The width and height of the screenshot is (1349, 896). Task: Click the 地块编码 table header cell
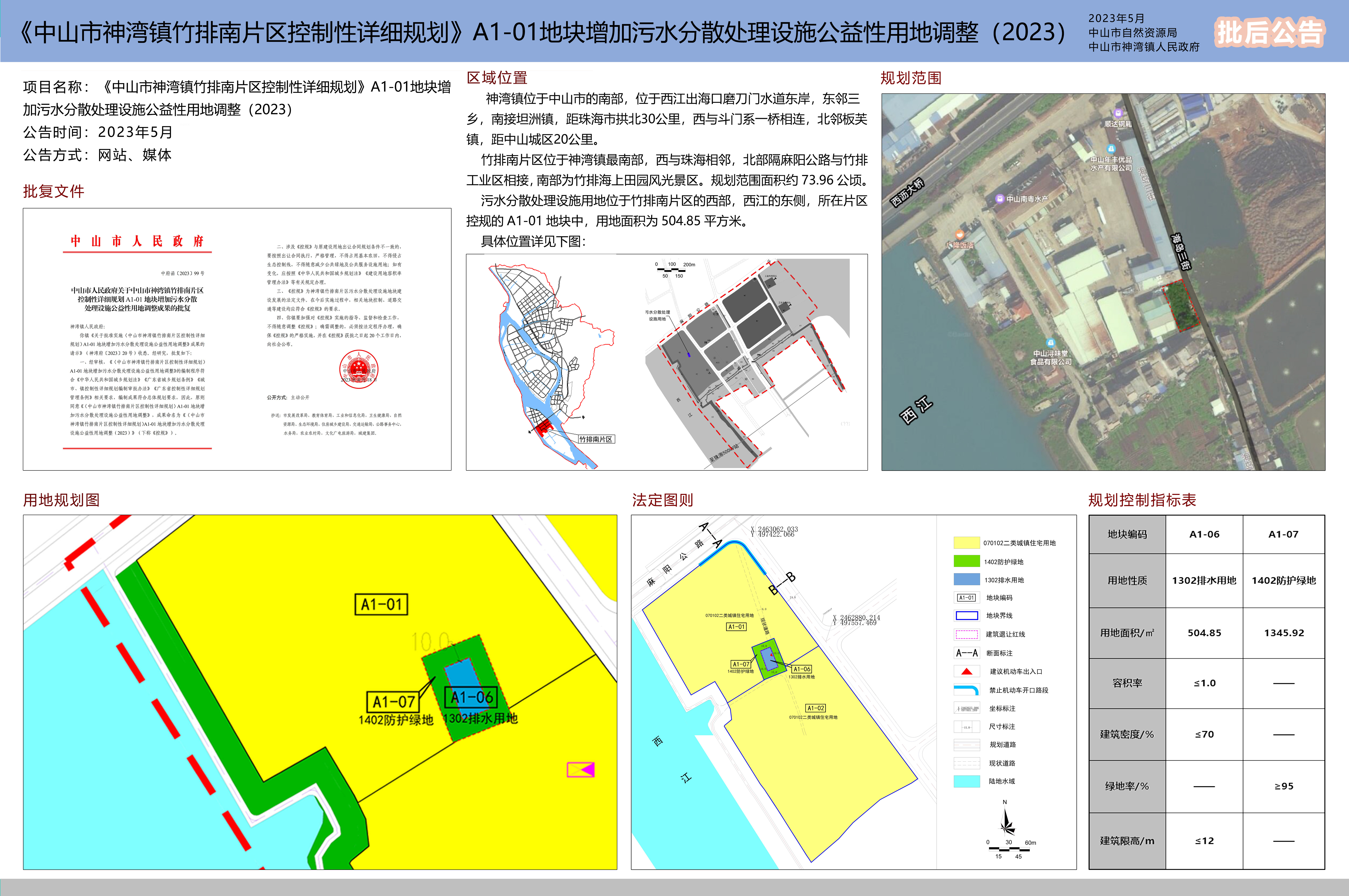pyautogui.click(x=1127, y=534)
